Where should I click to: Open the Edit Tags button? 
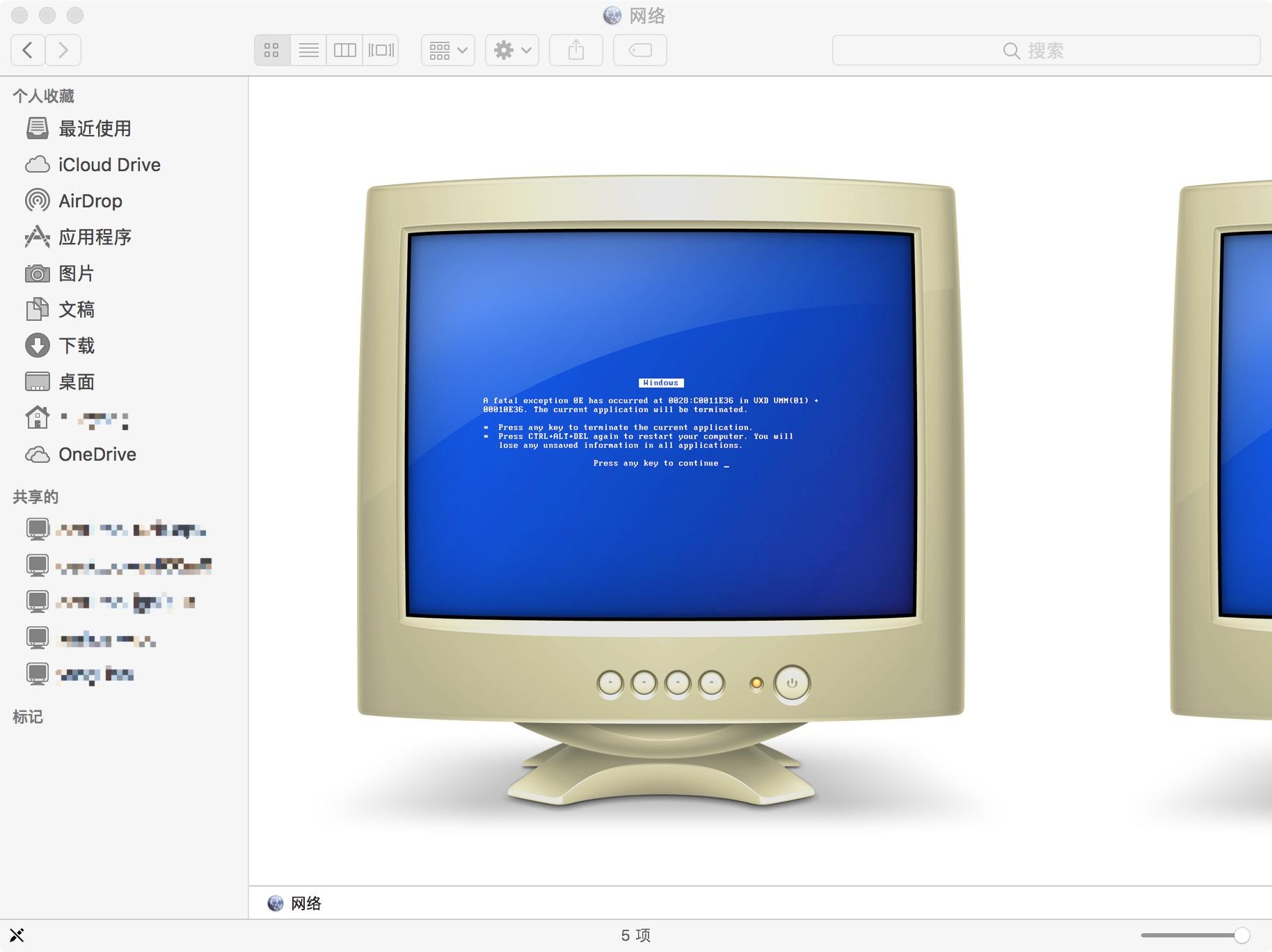click(x=639, y=49)
